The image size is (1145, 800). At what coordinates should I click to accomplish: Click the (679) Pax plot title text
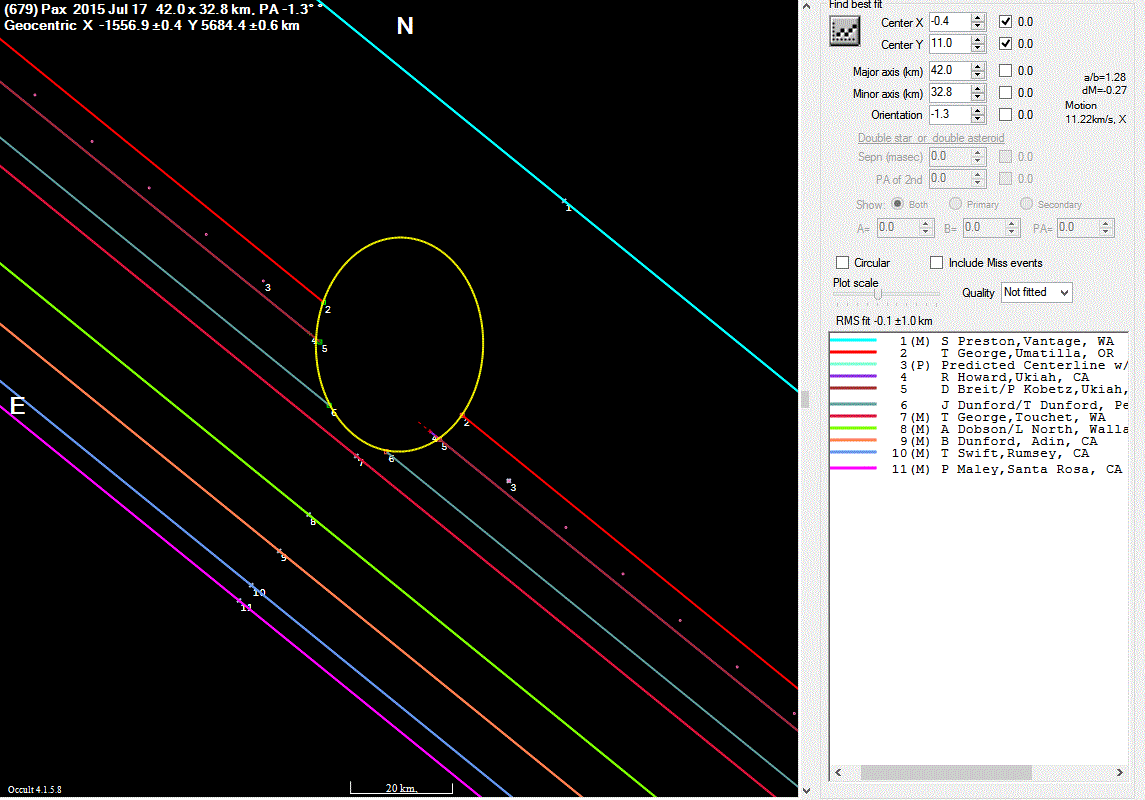point(161,9)
